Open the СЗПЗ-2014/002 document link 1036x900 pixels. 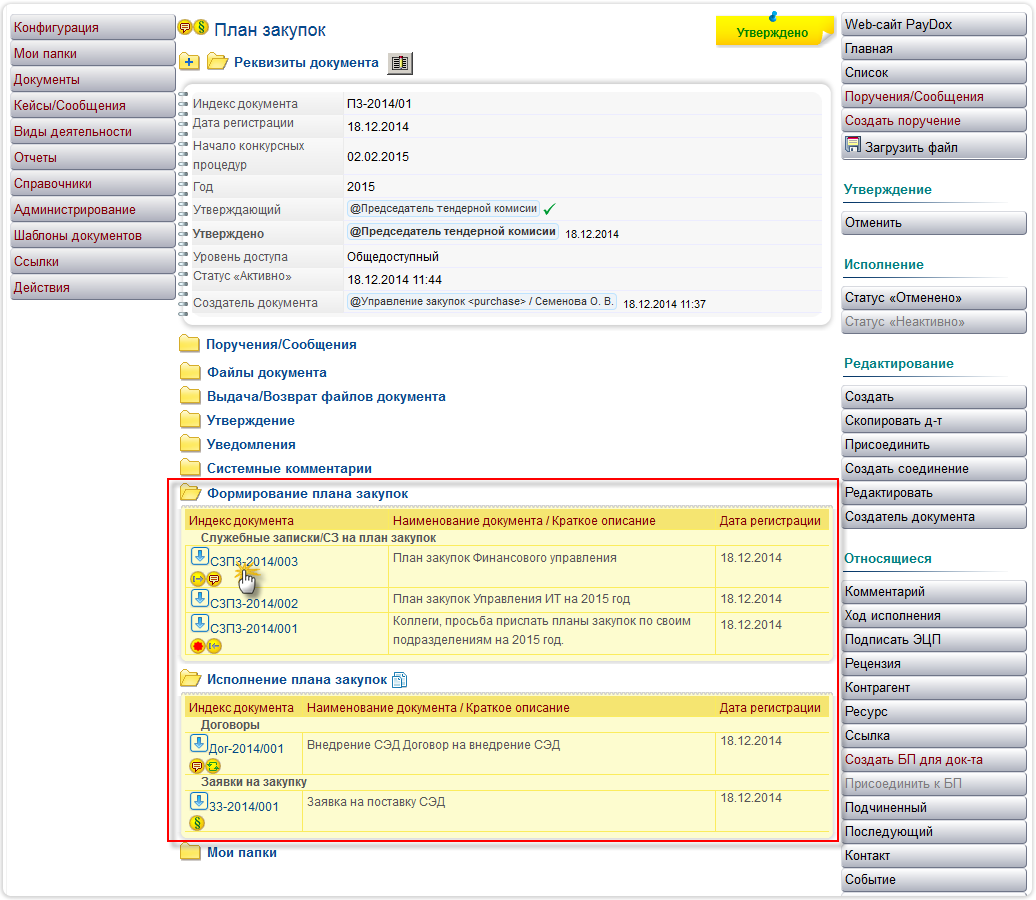click(x=254, y=604)
